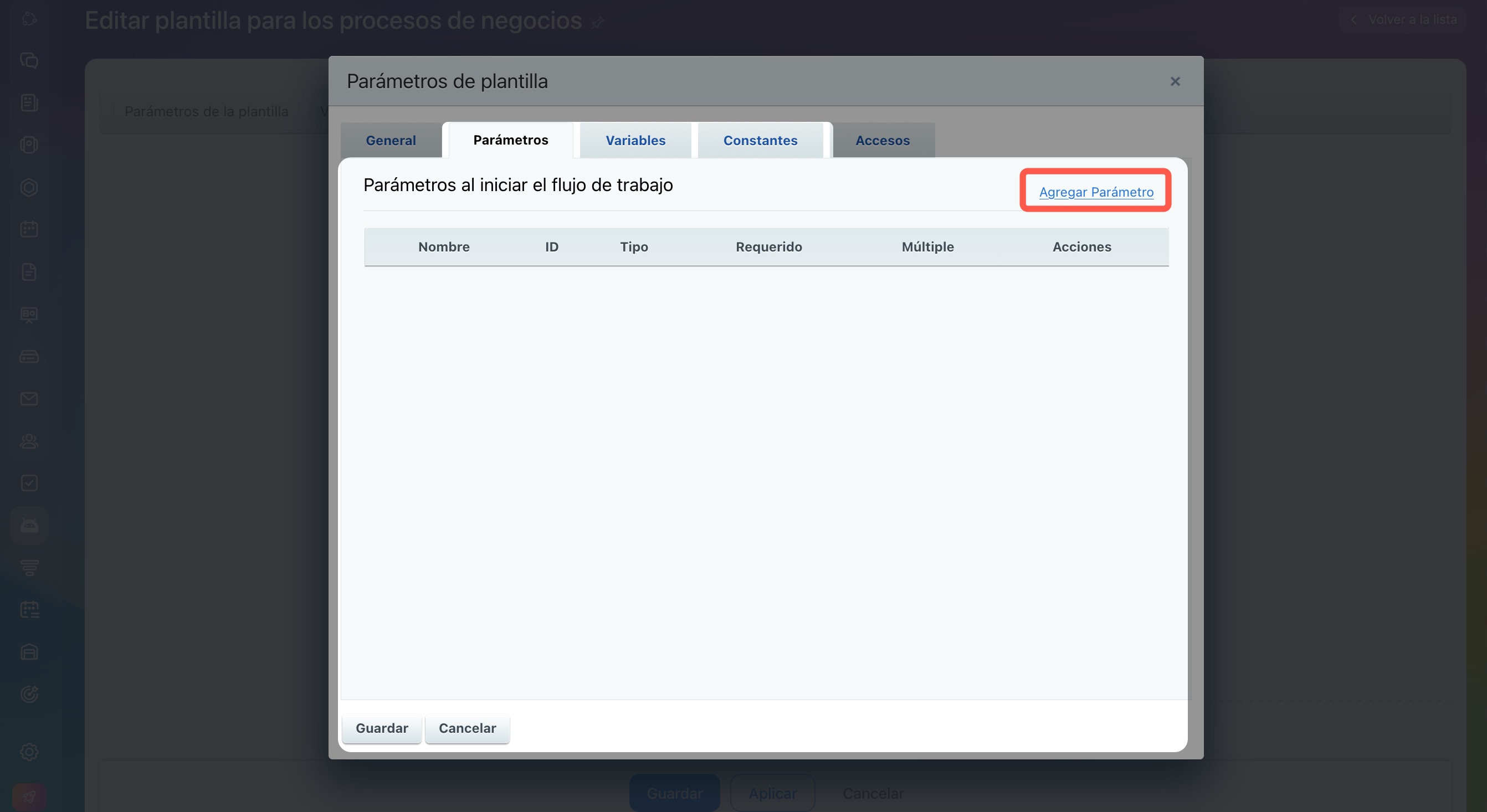The image size is (1487, 812).
Task: Click the funnel filter sidebar icon
Action: pyautogui.click(x=29, y=568)
